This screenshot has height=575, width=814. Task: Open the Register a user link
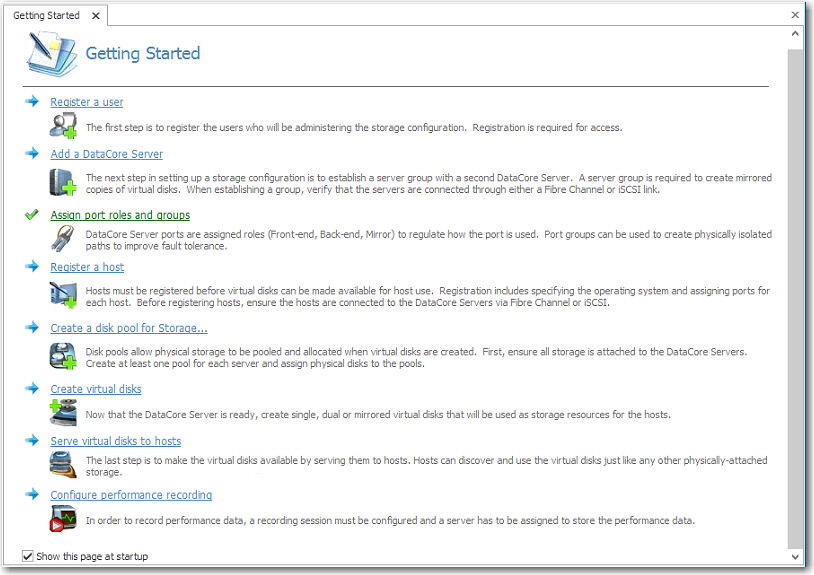pos(87,102)
